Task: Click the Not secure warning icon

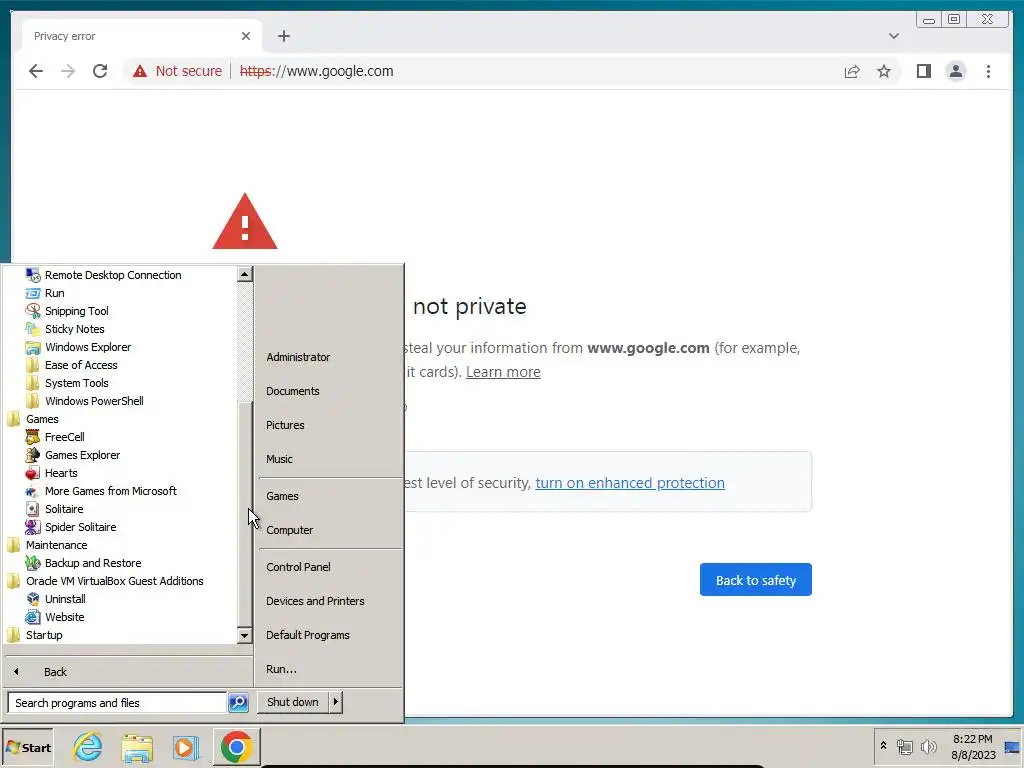Action: coord(140,71)
